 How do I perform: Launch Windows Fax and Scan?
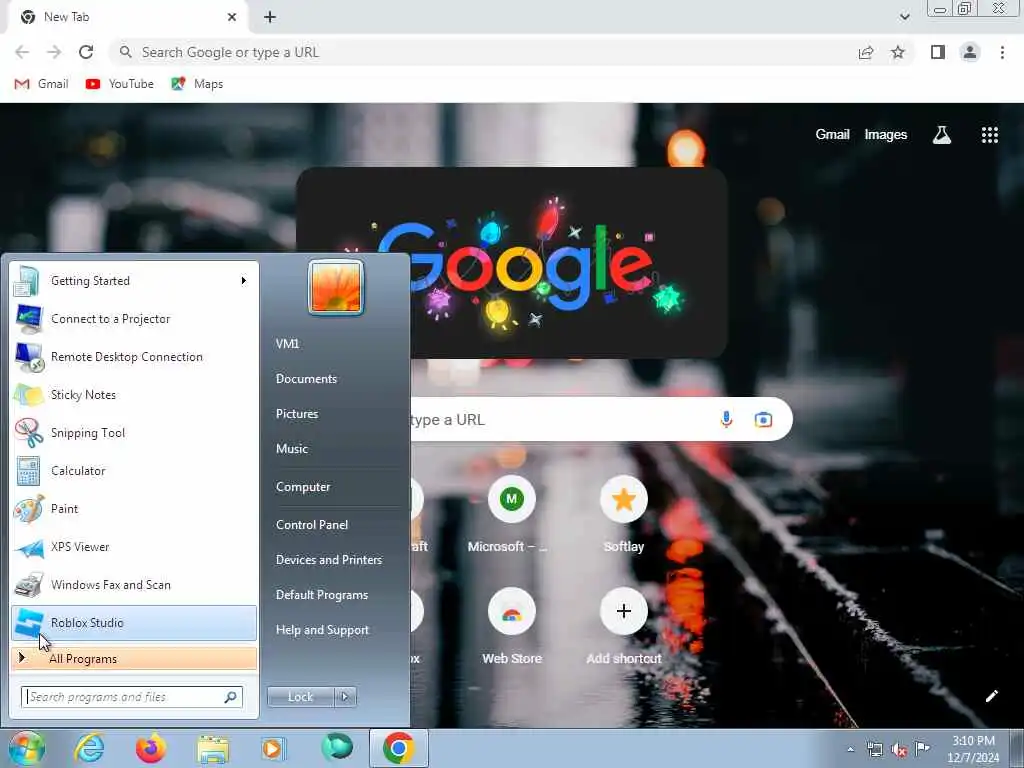(134, 584)
